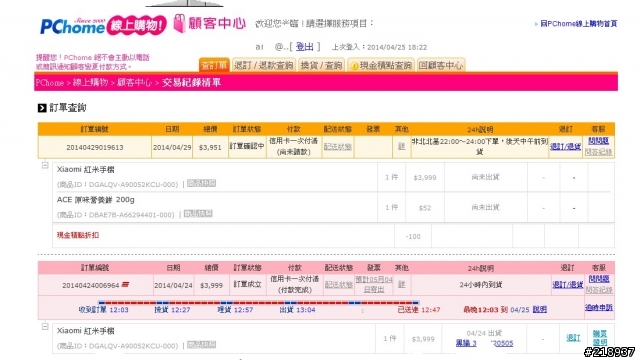Click 問問題 for the 2014/04/29 order

(598, 141)
